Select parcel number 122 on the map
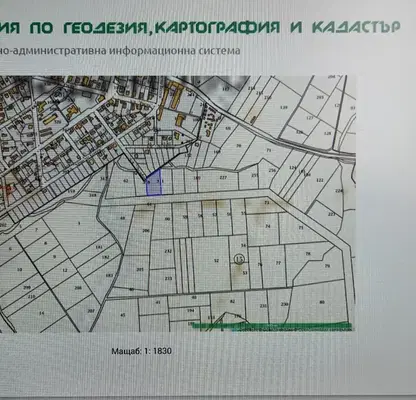Viewport: 416px width, 400px height. click(320, 180)
